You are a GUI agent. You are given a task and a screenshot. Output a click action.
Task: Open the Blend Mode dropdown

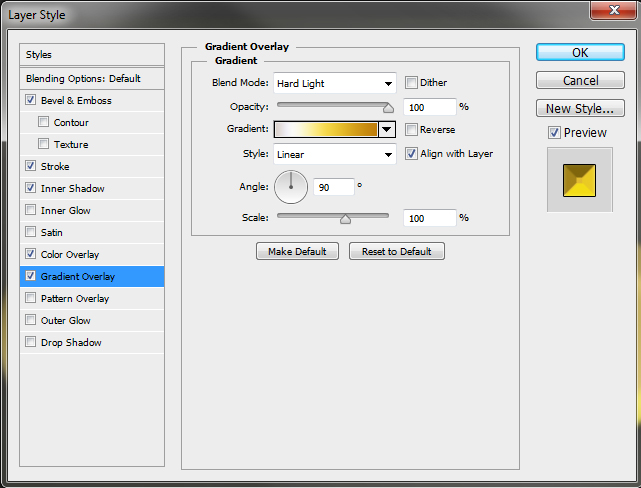point(335,83)
